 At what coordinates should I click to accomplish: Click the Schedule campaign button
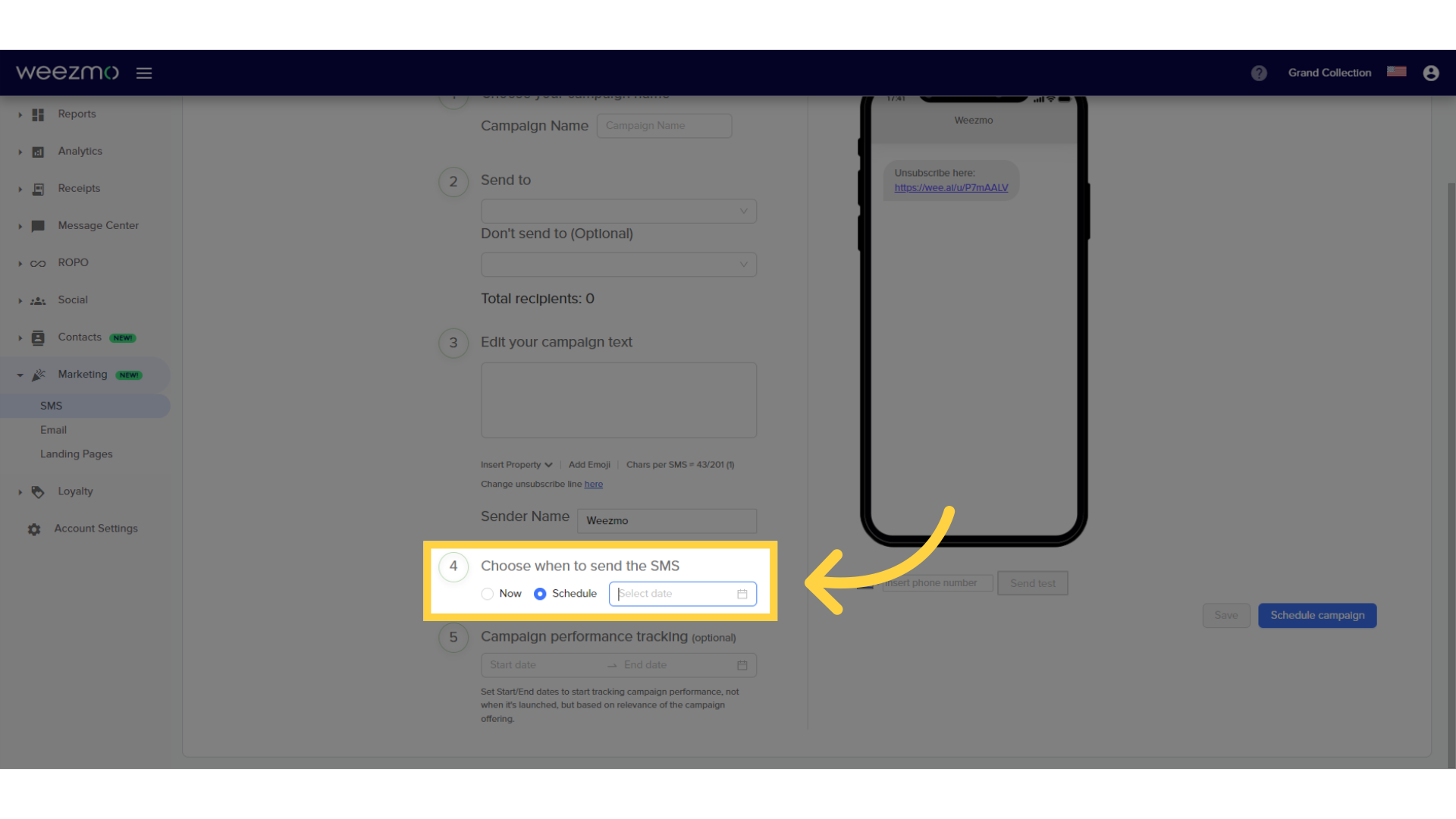(x=1317, y=614)
